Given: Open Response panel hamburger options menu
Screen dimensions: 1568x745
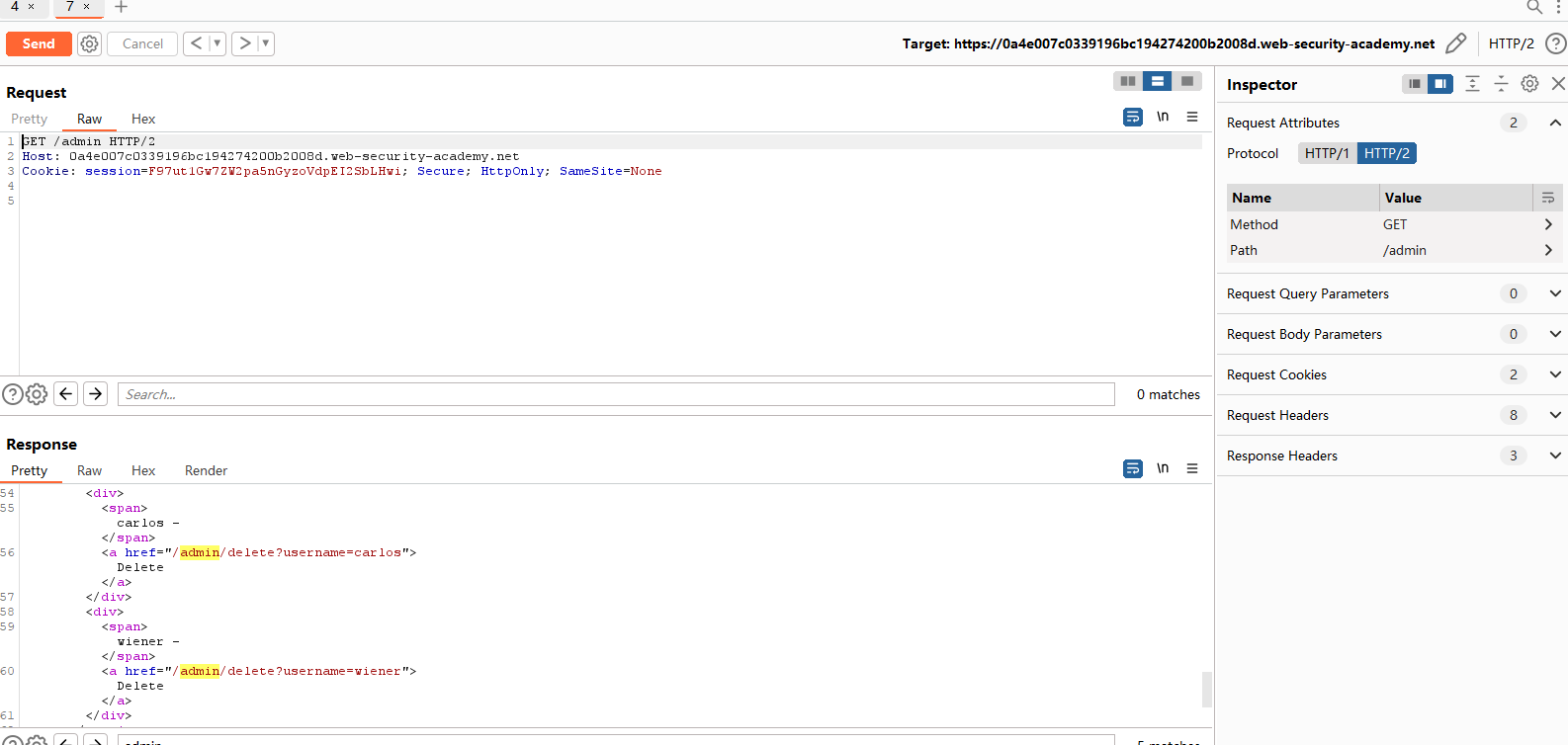Looking at the screenshot, I should tap(1192, 468).
